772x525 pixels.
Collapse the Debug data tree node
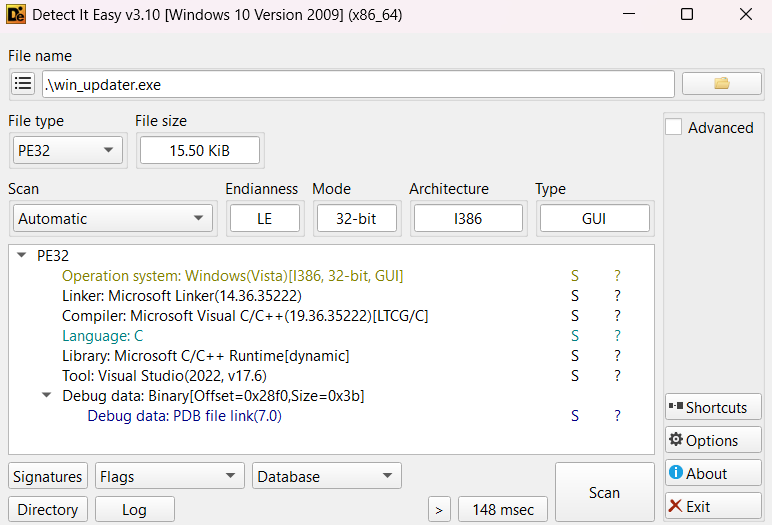point(47,396)
